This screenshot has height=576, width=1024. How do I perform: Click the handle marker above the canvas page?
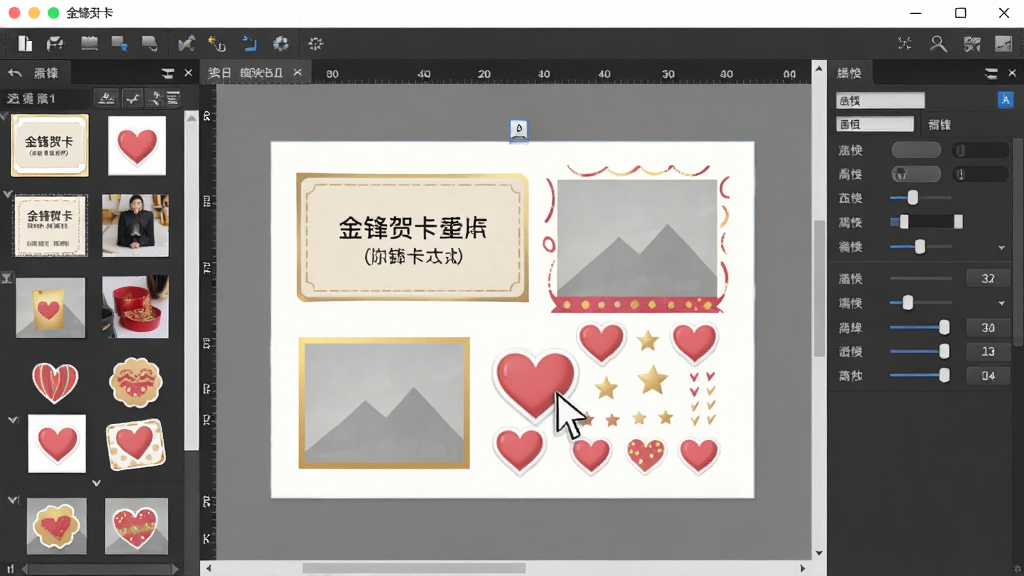[x=519, y=129]
